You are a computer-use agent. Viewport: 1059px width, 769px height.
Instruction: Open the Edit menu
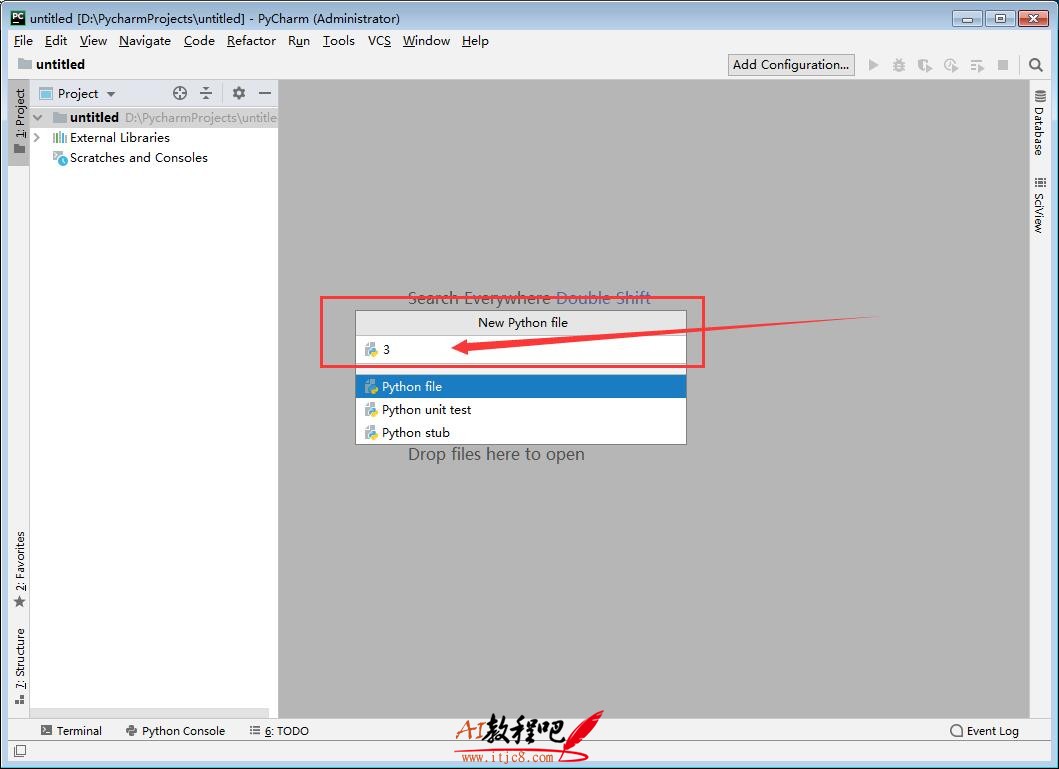[55, 41]
